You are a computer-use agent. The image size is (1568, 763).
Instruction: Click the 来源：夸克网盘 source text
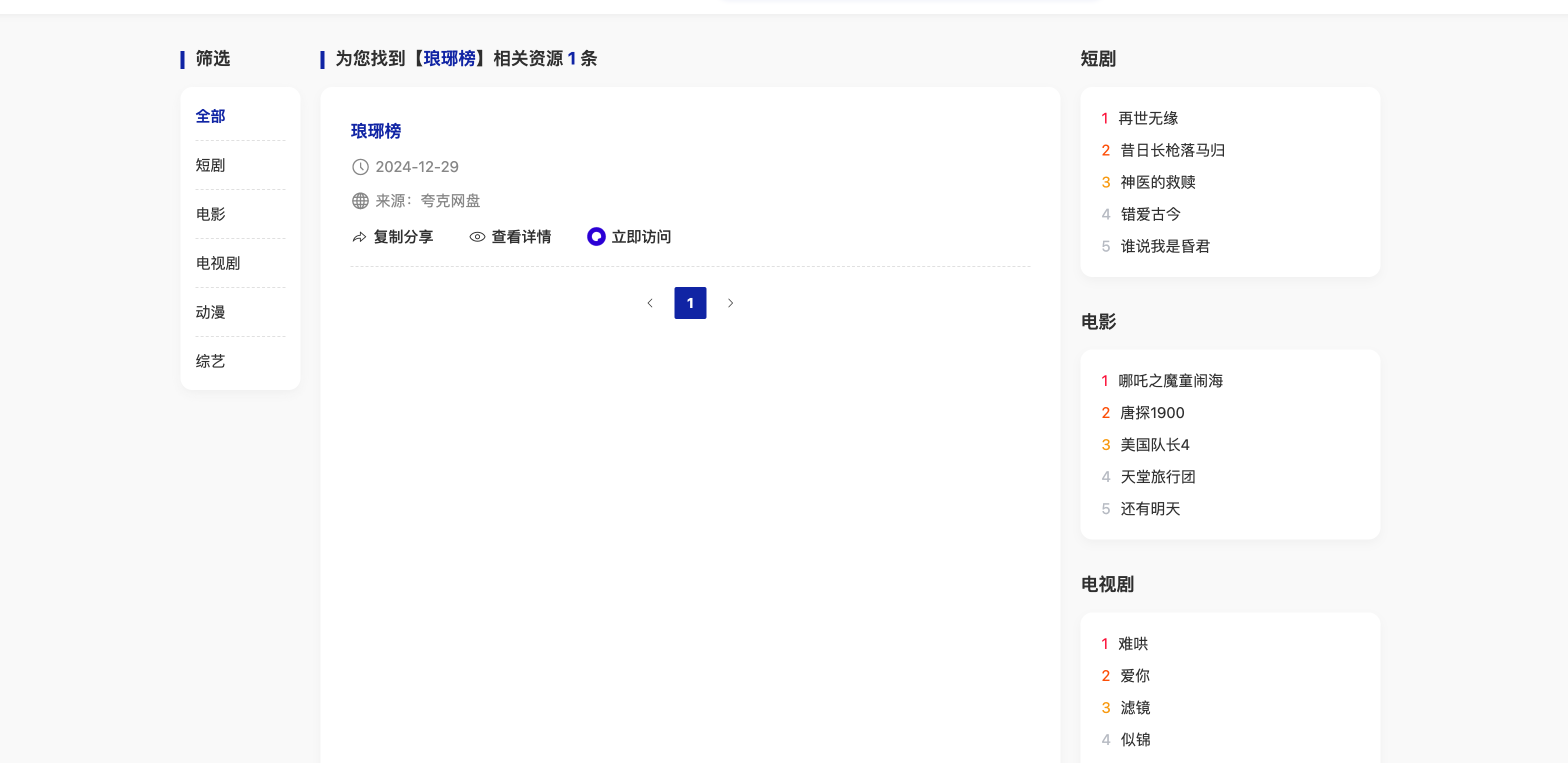tap(428, 201)
